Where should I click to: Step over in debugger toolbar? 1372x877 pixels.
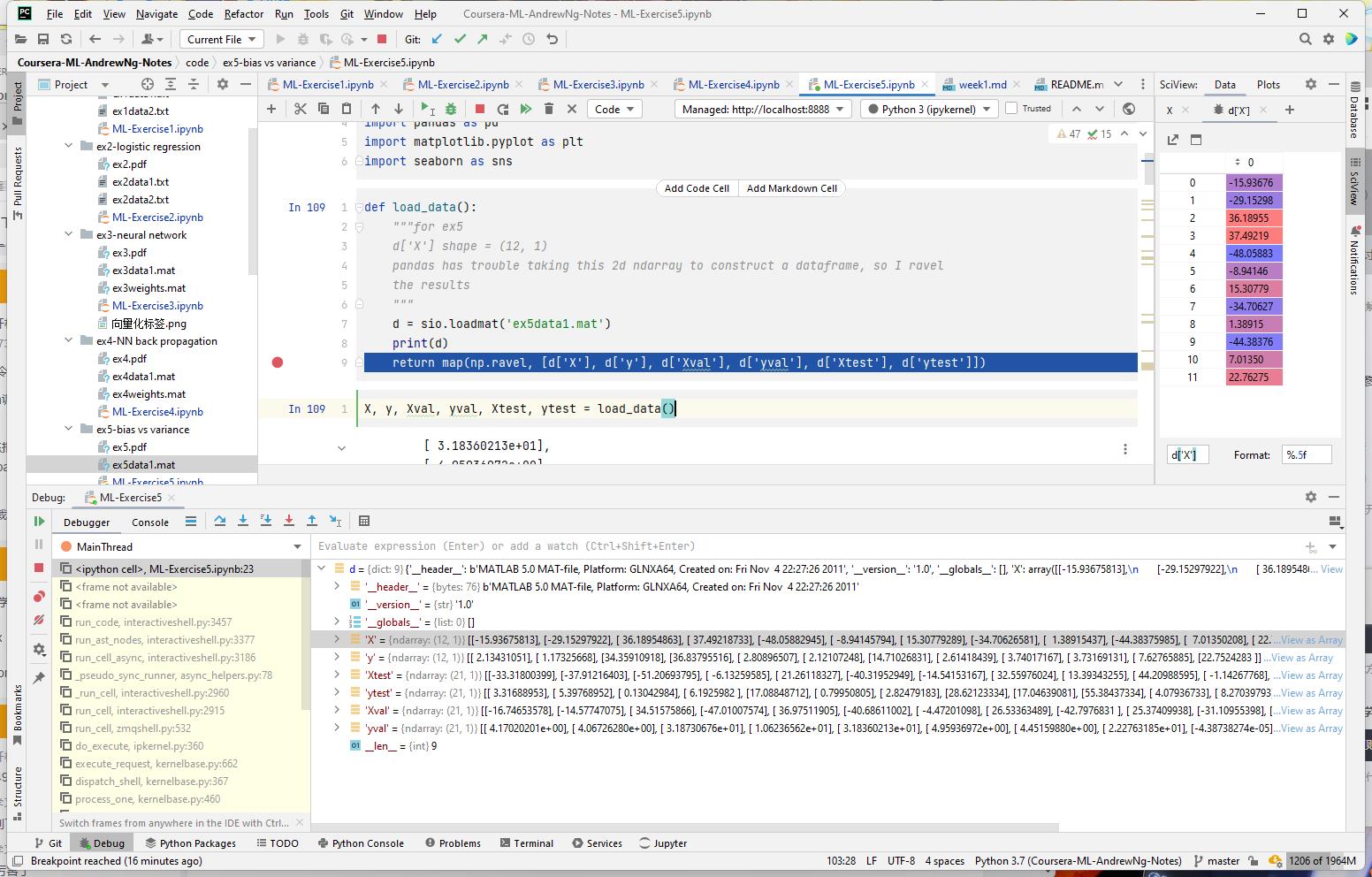coord(220,522)
